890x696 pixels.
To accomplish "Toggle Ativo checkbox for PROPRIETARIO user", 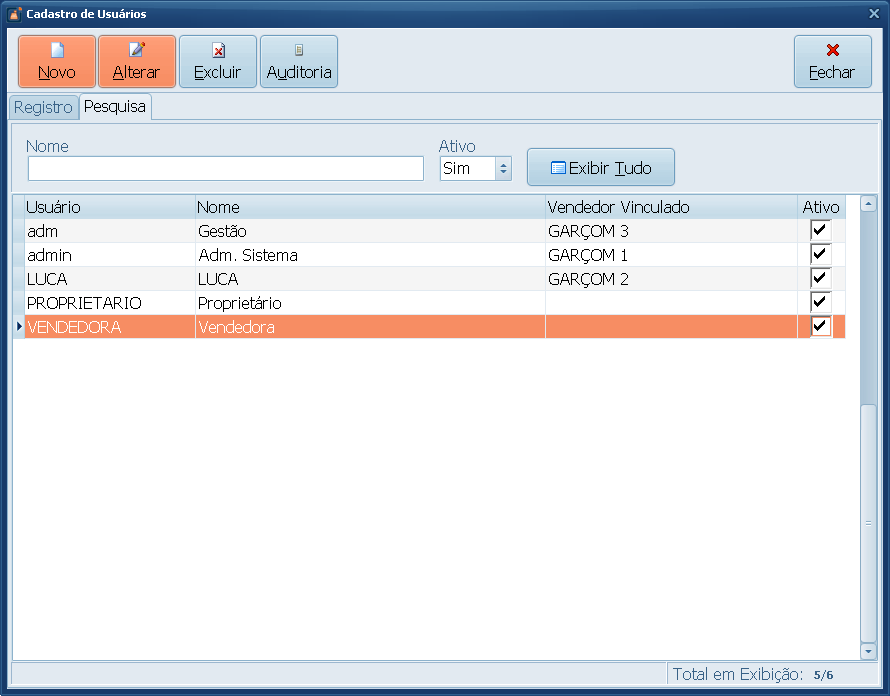I will (820, 303).
